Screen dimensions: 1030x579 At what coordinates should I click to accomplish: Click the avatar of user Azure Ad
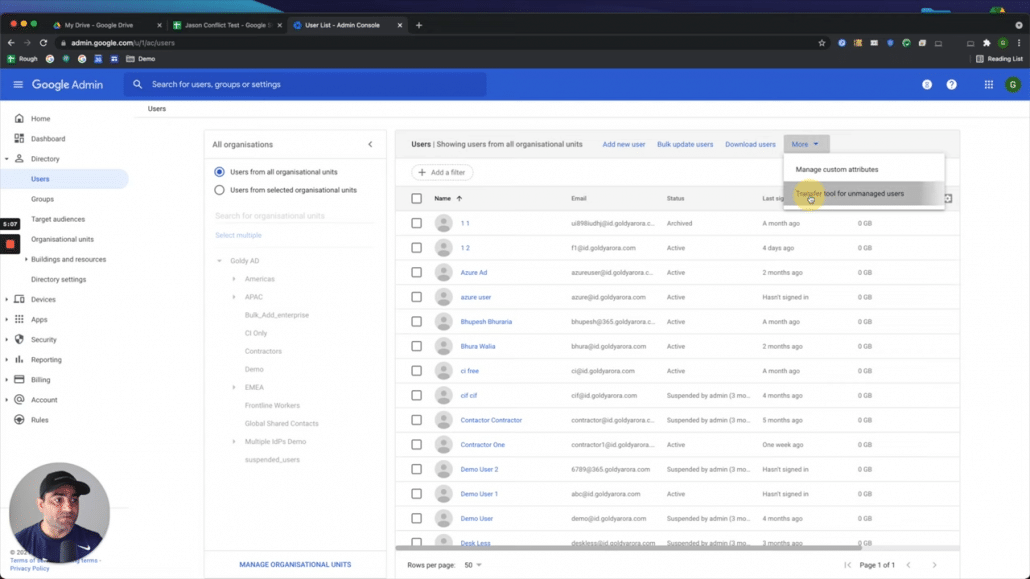[x=443, y=272]
